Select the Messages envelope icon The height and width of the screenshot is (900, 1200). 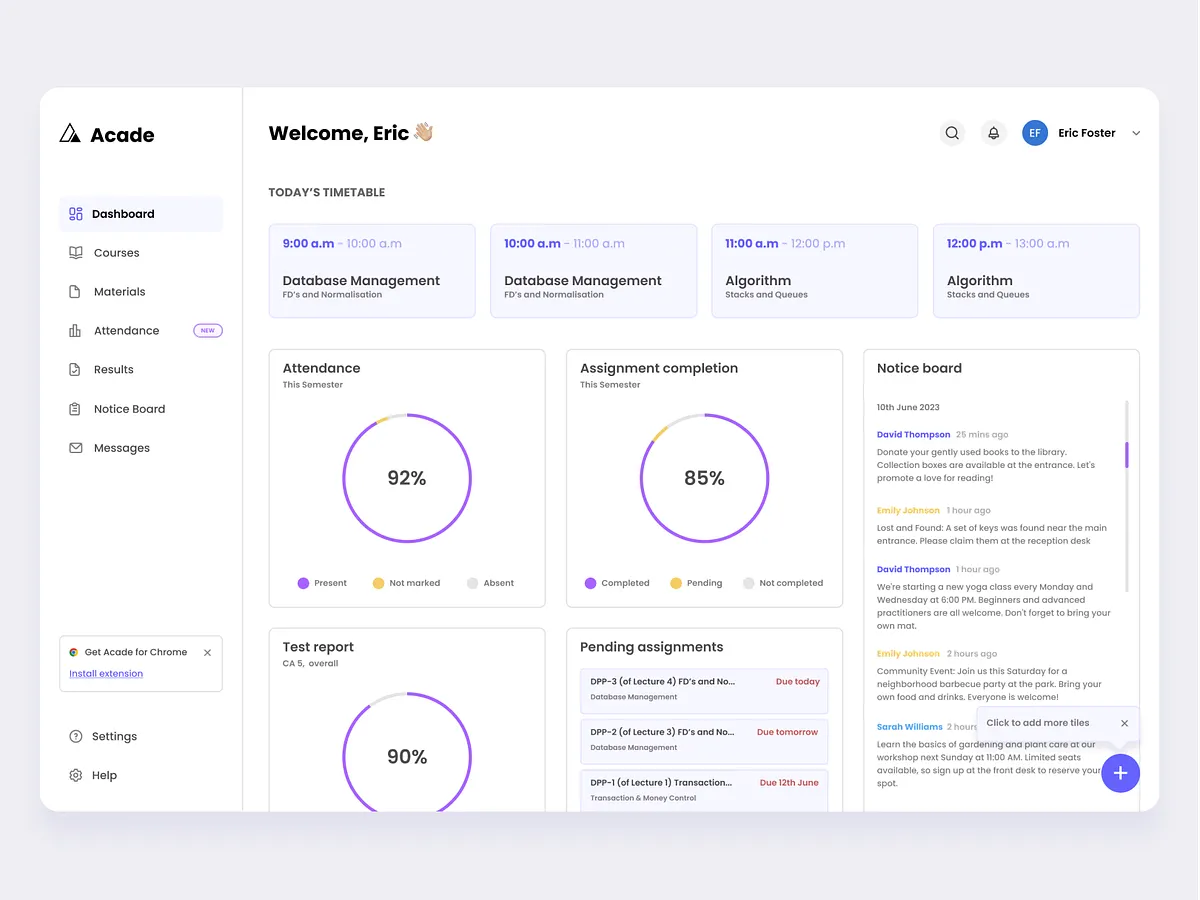tap(76, 447)
